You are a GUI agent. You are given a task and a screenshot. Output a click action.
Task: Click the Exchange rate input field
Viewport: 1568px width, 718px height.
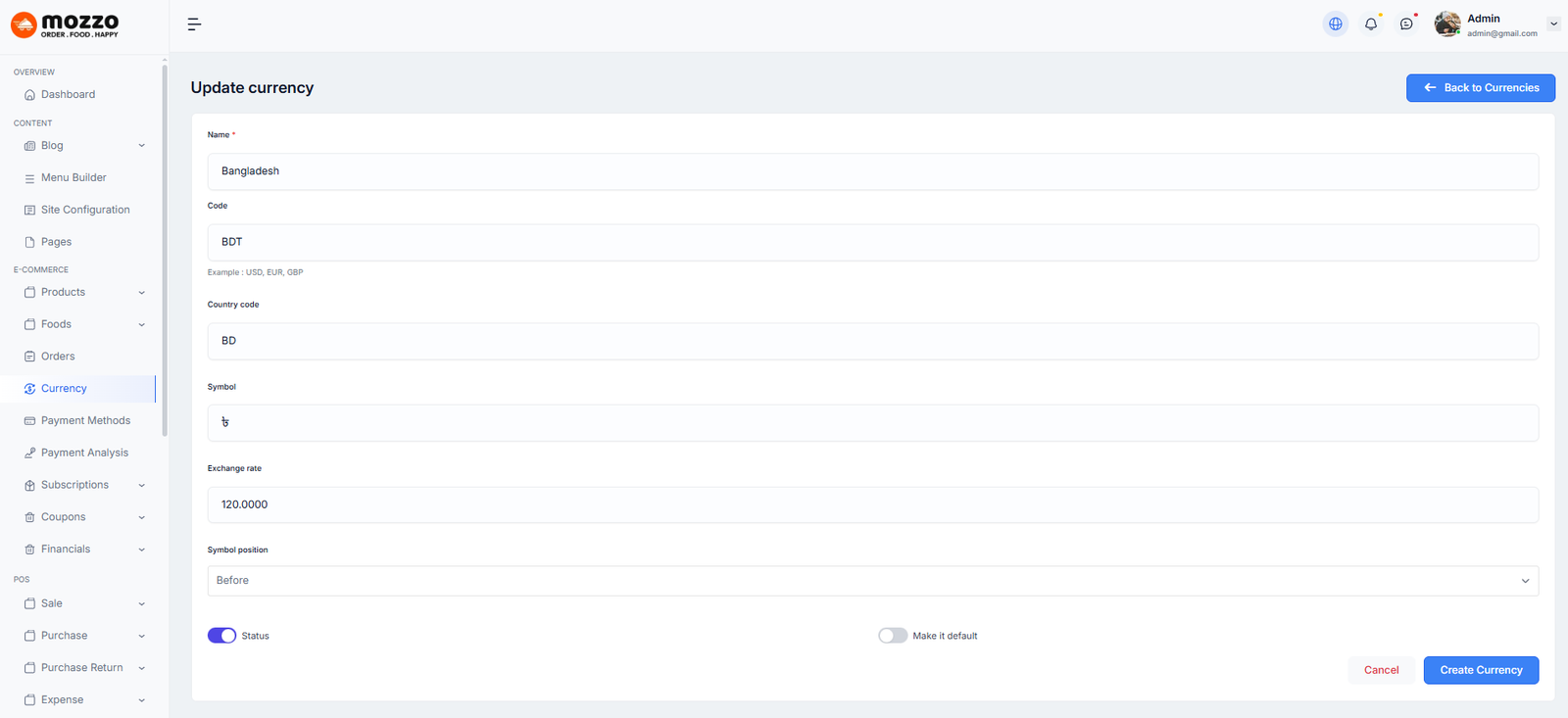point(872,505)
